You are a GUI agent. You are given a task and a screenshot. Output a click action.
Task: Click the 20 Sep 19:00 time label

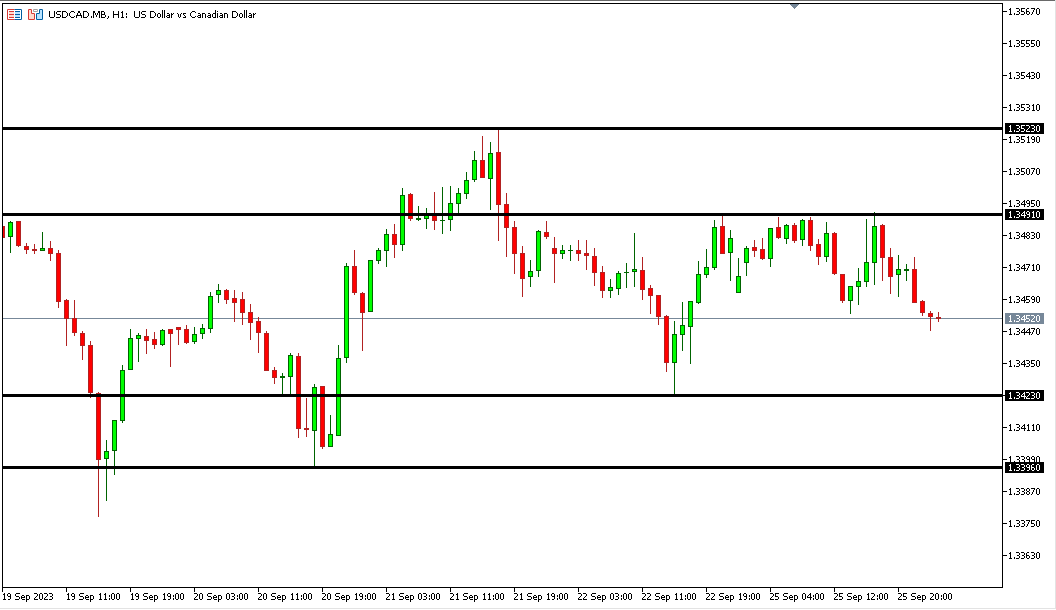pos(349,597)
